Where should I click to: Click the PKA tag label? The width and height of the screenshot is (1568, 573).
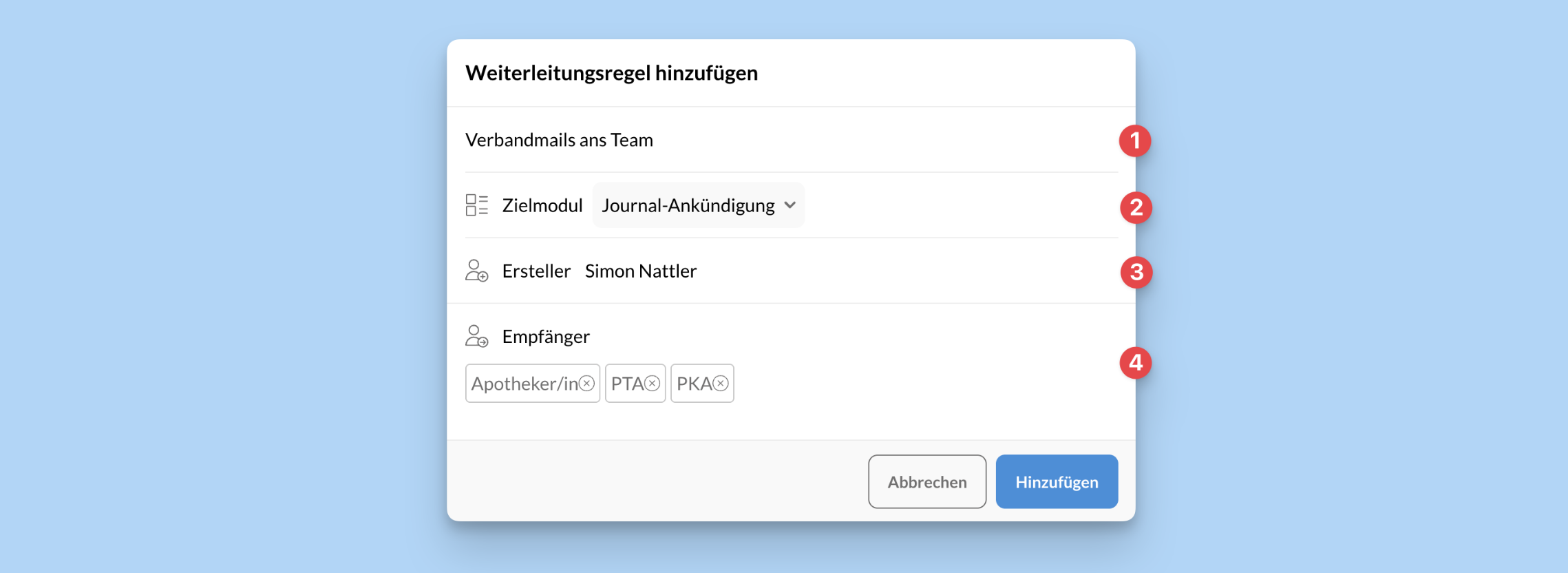694,384
